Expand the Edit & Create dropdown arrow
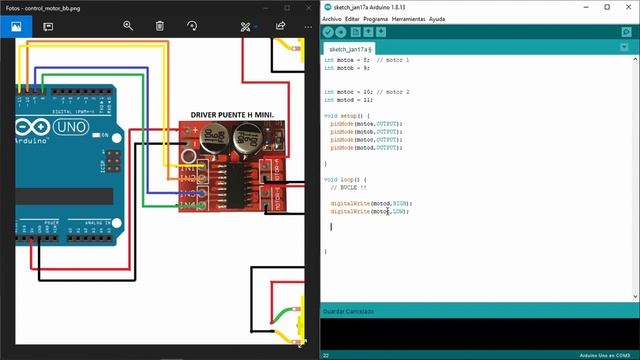Image resolution: width=640 pixels, height=360 pixels. click(x=256, y=27)
